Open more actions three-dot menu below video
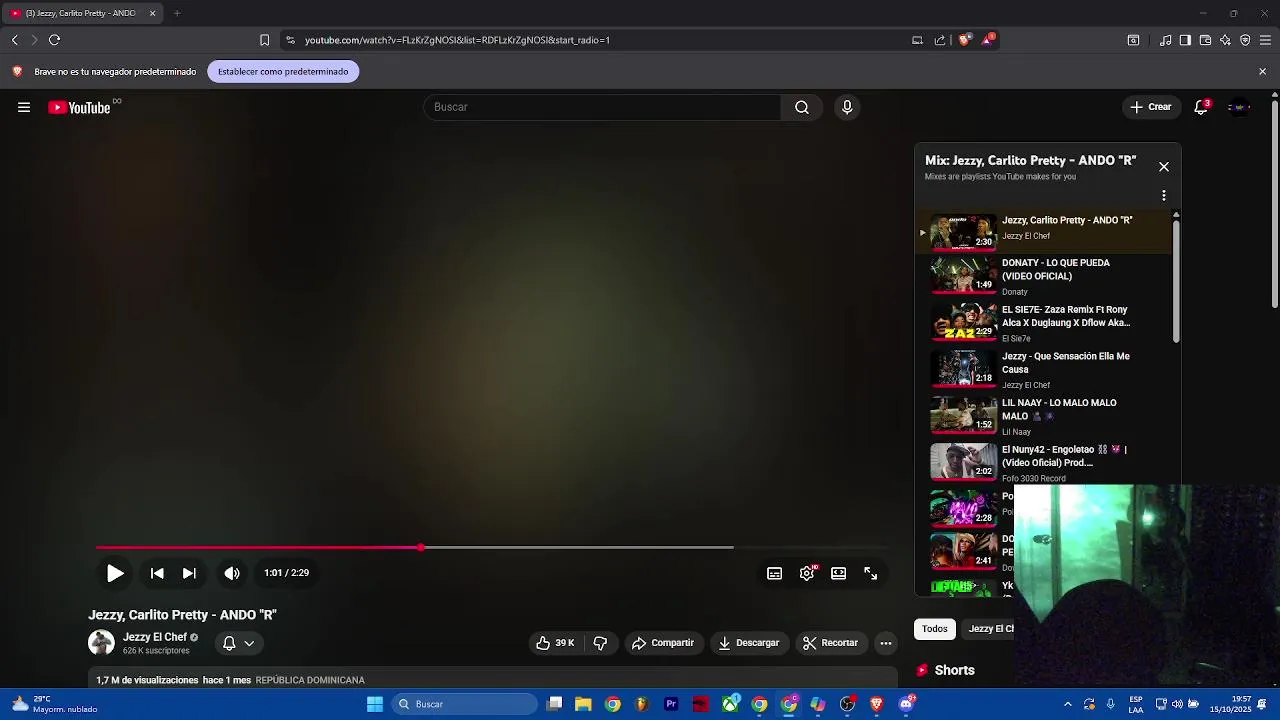Image resolution: width=1280 pixels, height=720 pixels. tap(885, 643)
